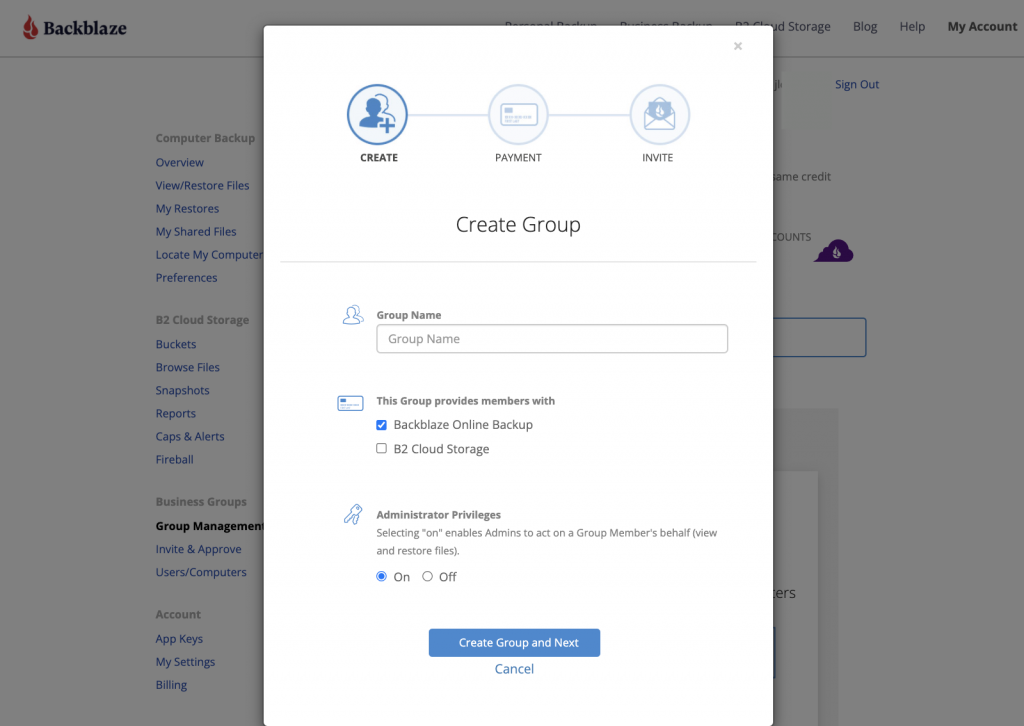Cancel the group creation
The width and height of the screenshot is (1024, 726).
(x=514, y=669)
